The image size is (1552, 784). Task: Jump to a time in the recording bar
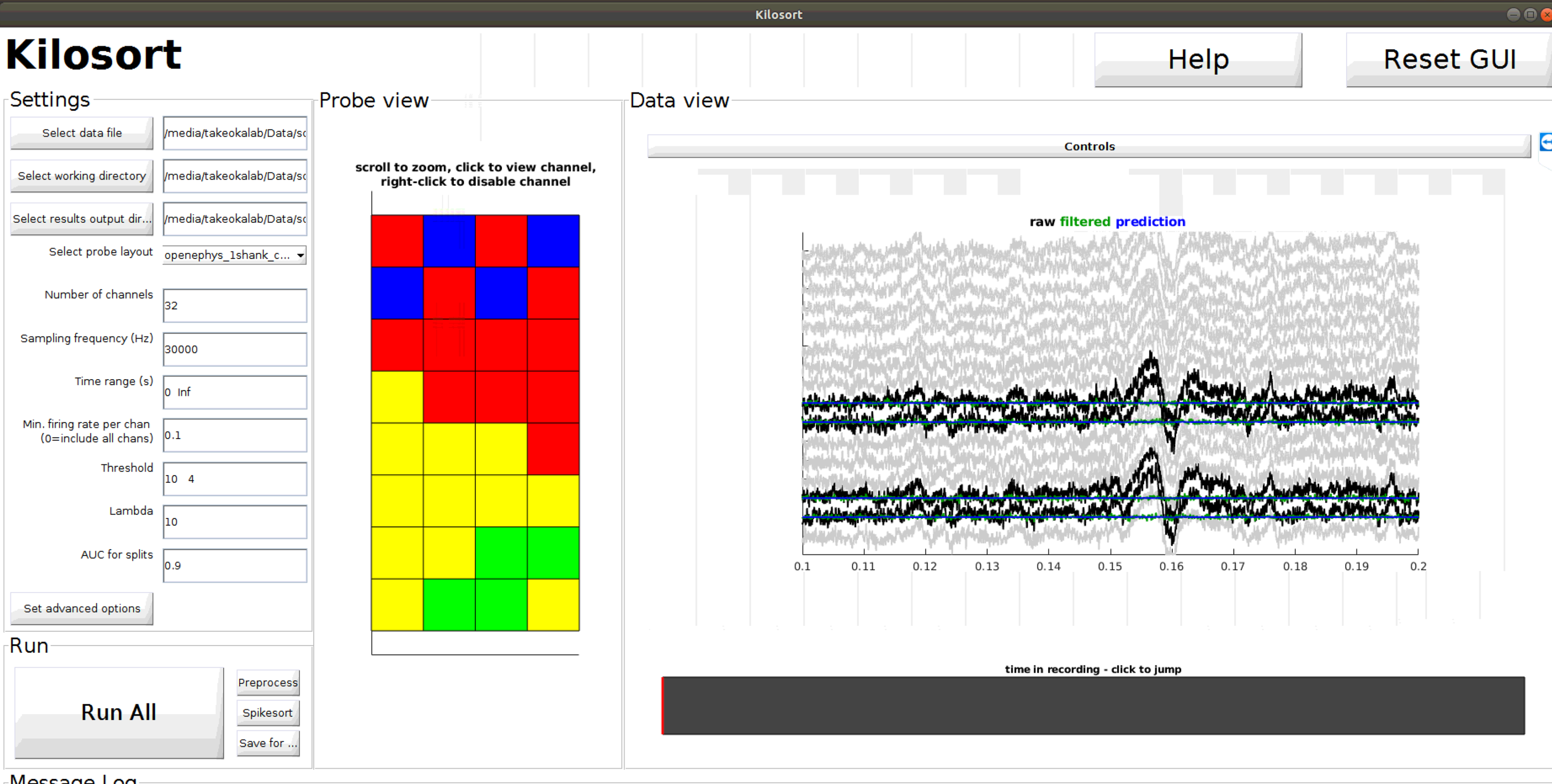pos(1085,711)
